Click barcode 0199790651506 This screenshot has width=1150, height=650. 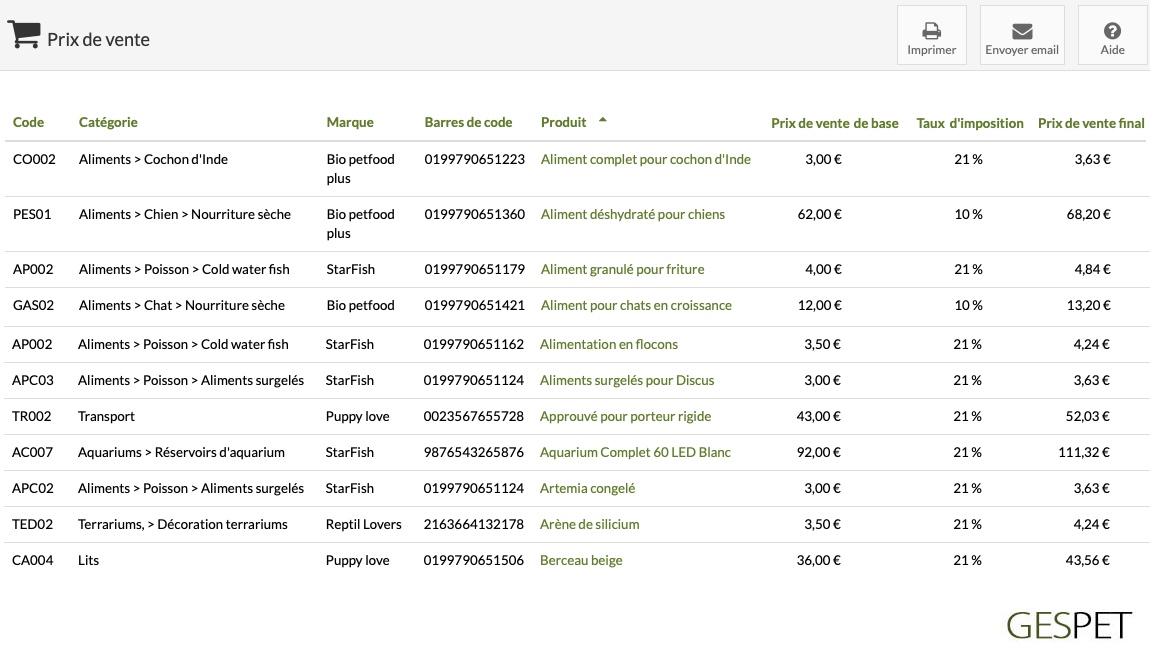(474, 560)
